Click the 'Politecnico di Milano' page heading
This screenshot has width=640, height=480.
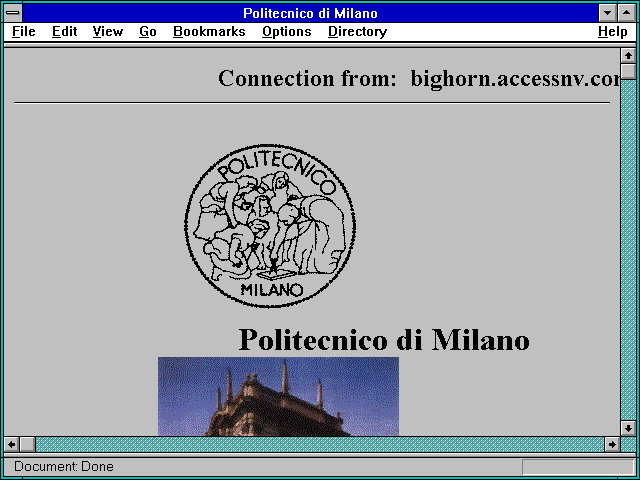[384, 340]
